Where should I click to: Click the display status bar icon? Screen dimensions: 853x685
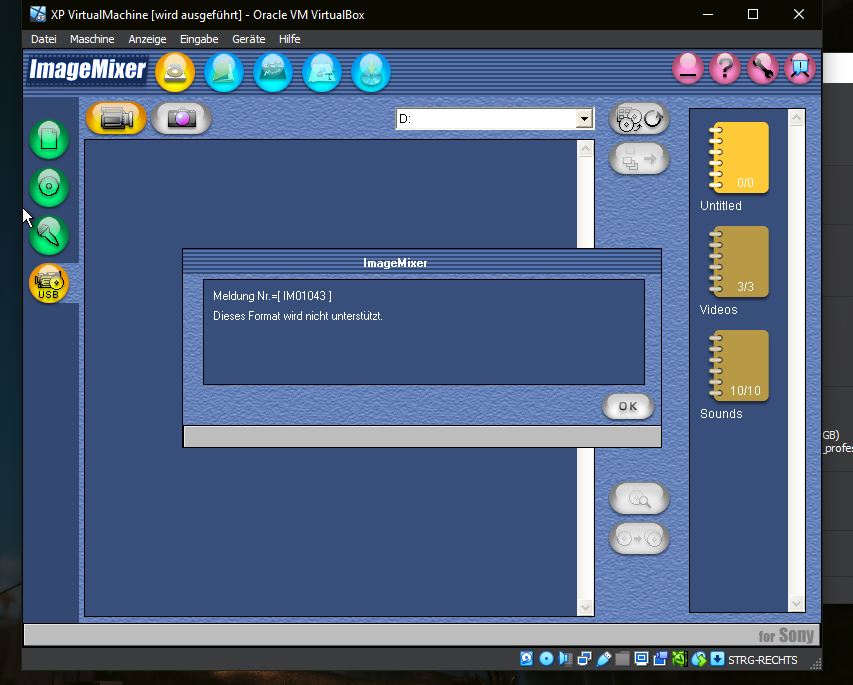point(641,659)
